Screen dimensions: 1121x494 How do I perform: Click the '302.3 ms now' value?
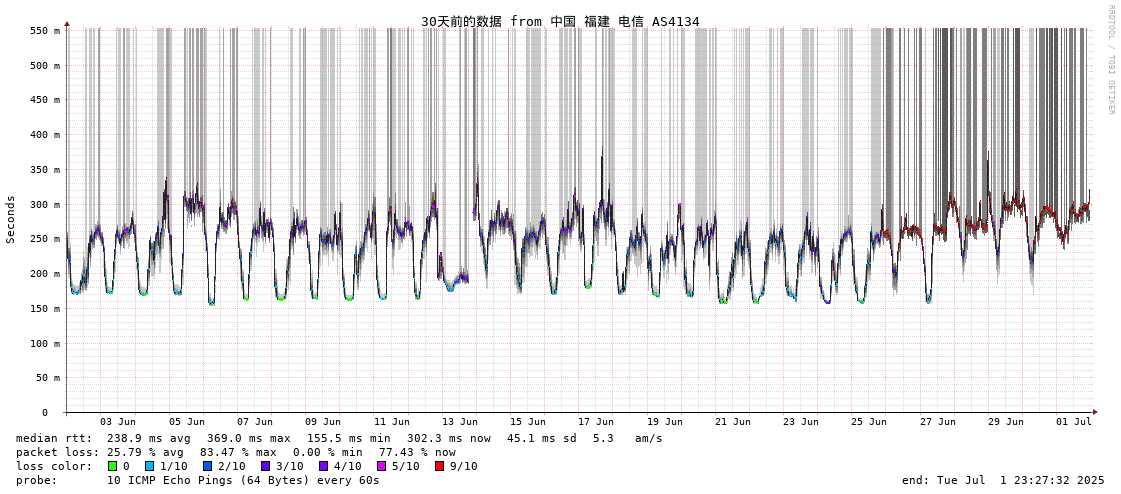point(449,438)
